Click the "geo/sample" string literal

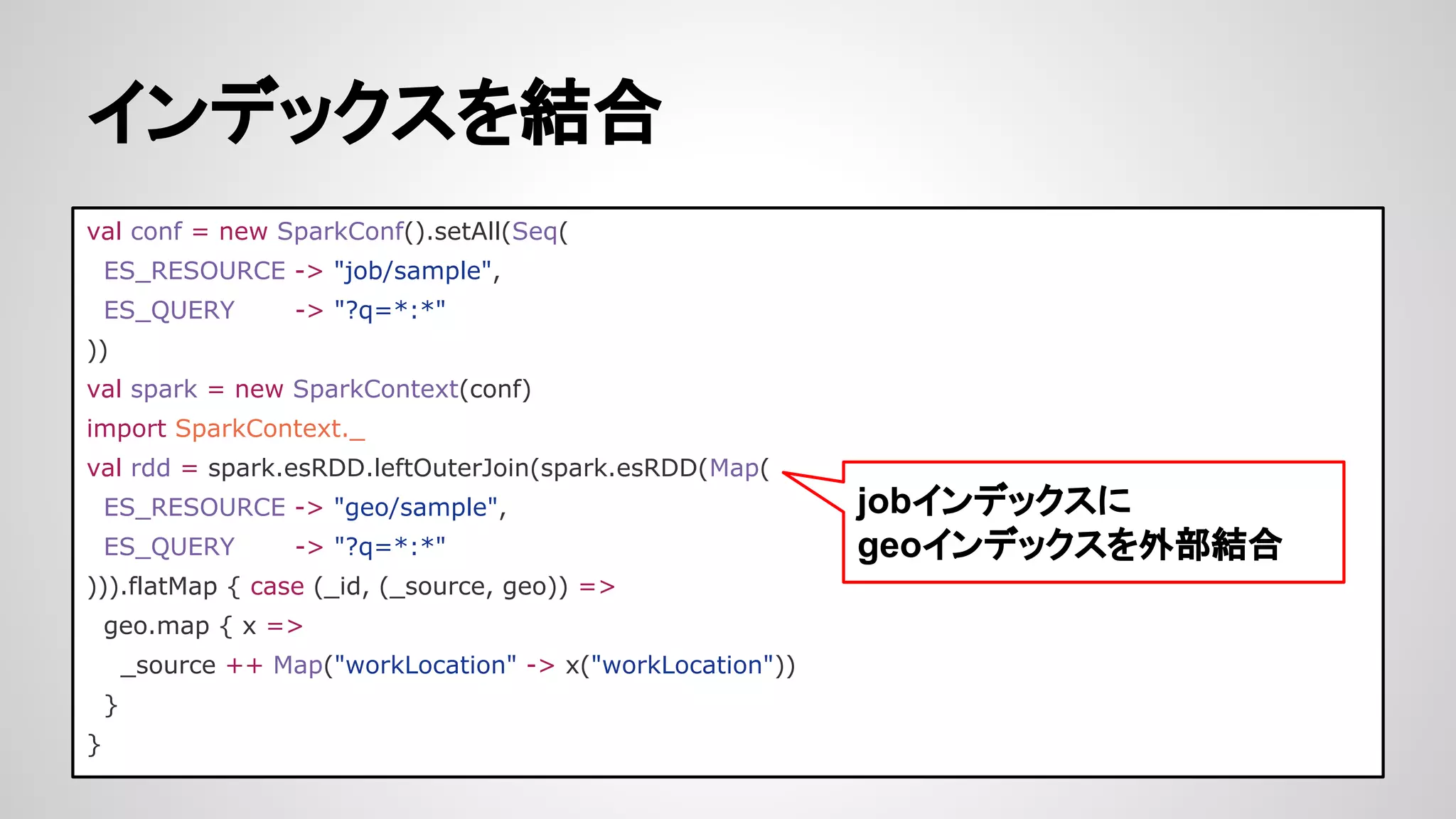pyautogui.click(x=415, y=508)
